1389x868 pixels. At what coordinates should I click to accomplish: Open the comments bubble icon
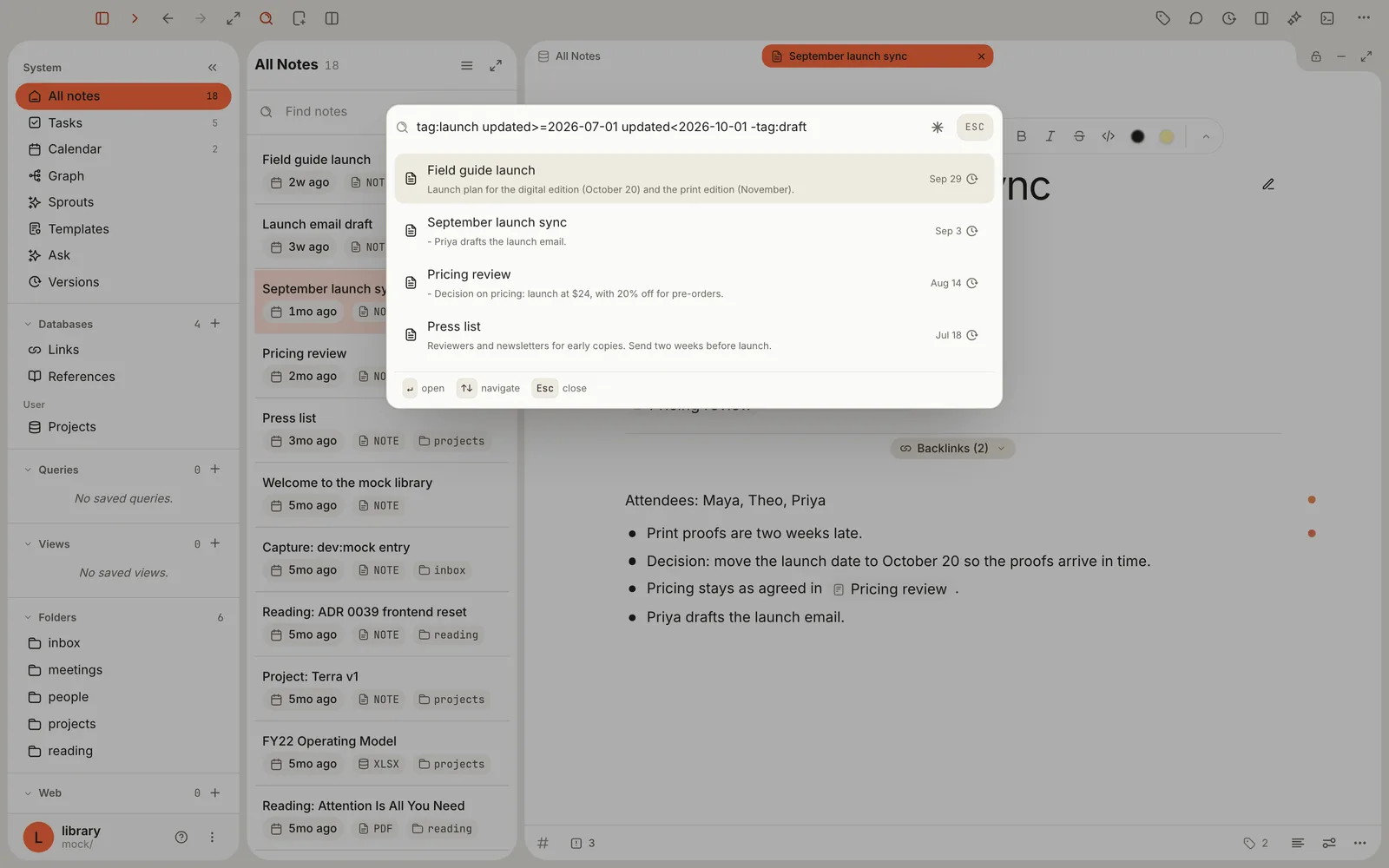click(1196, 18)
